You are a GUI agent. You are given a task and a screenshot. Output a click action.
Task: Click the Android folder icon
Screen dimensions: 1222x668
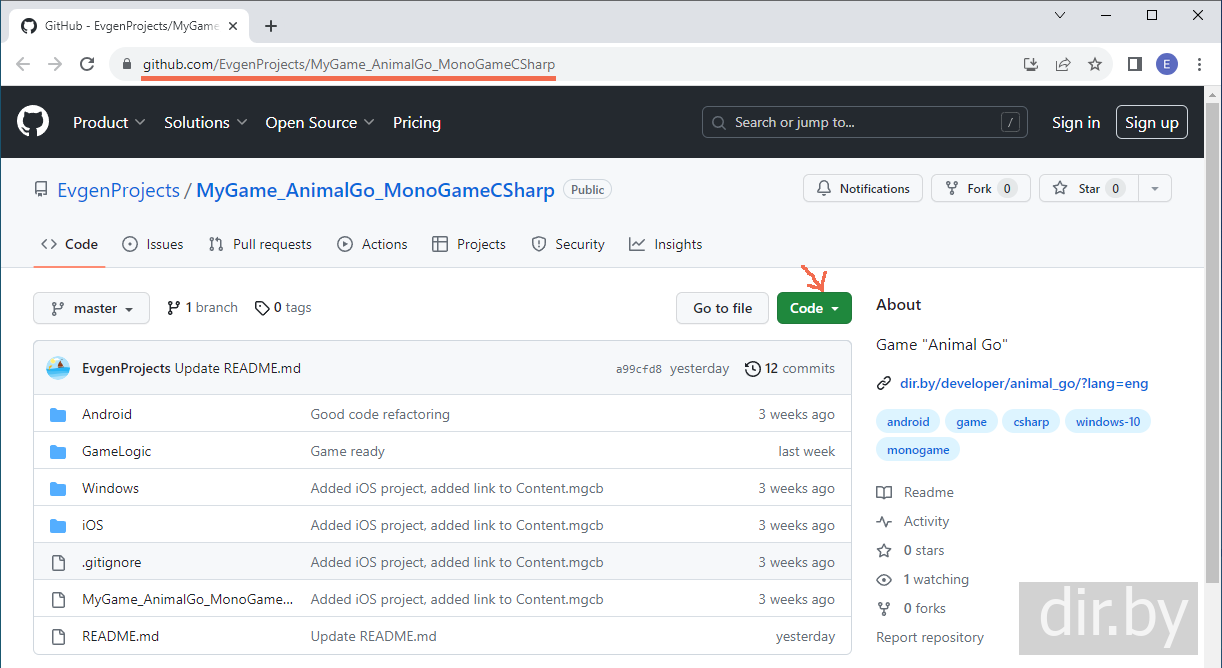(x=58, y=414)
